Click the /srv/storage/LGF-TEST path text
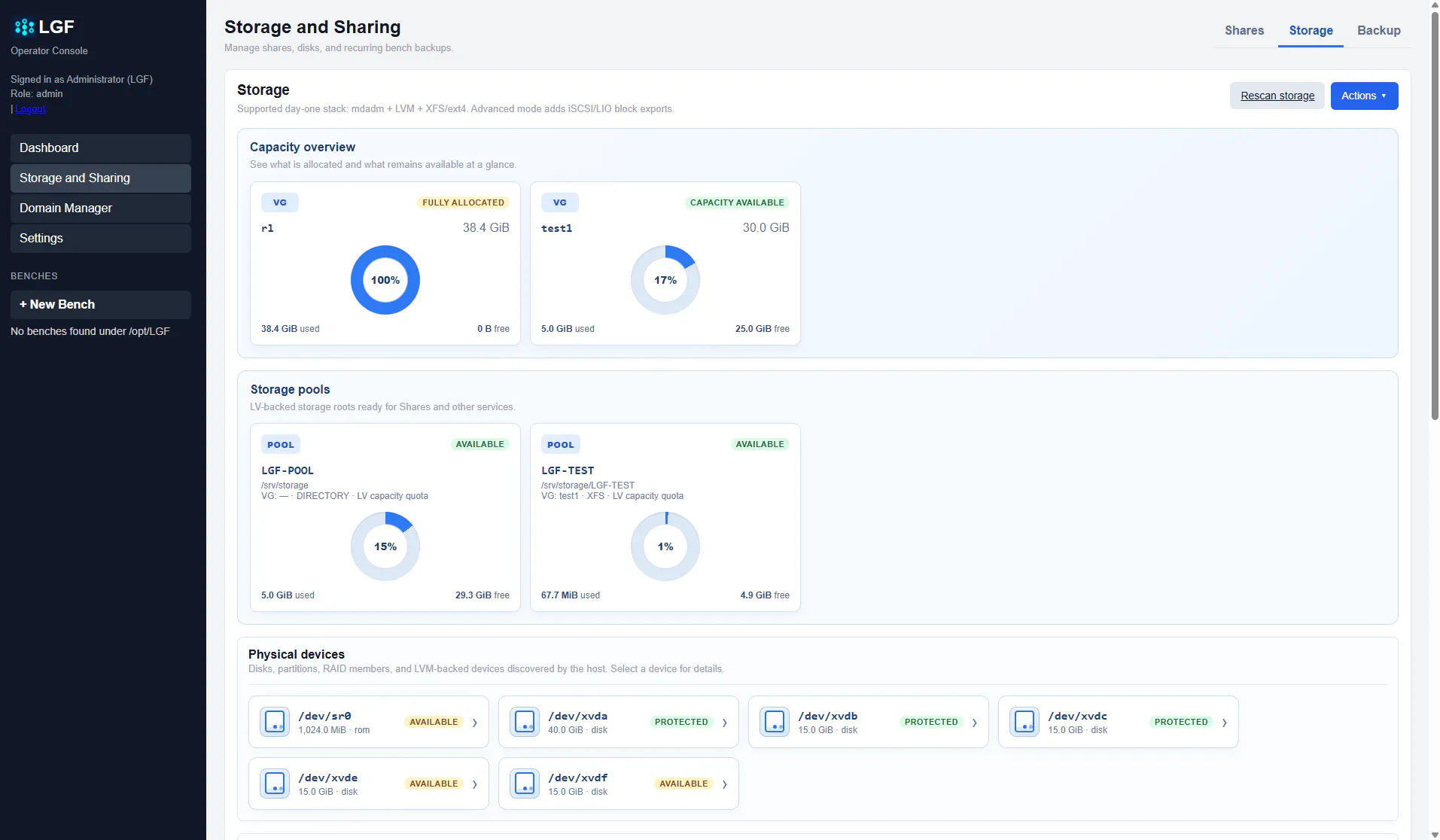This screenshot has width=1440, height=840. click(x=588, y=485)
